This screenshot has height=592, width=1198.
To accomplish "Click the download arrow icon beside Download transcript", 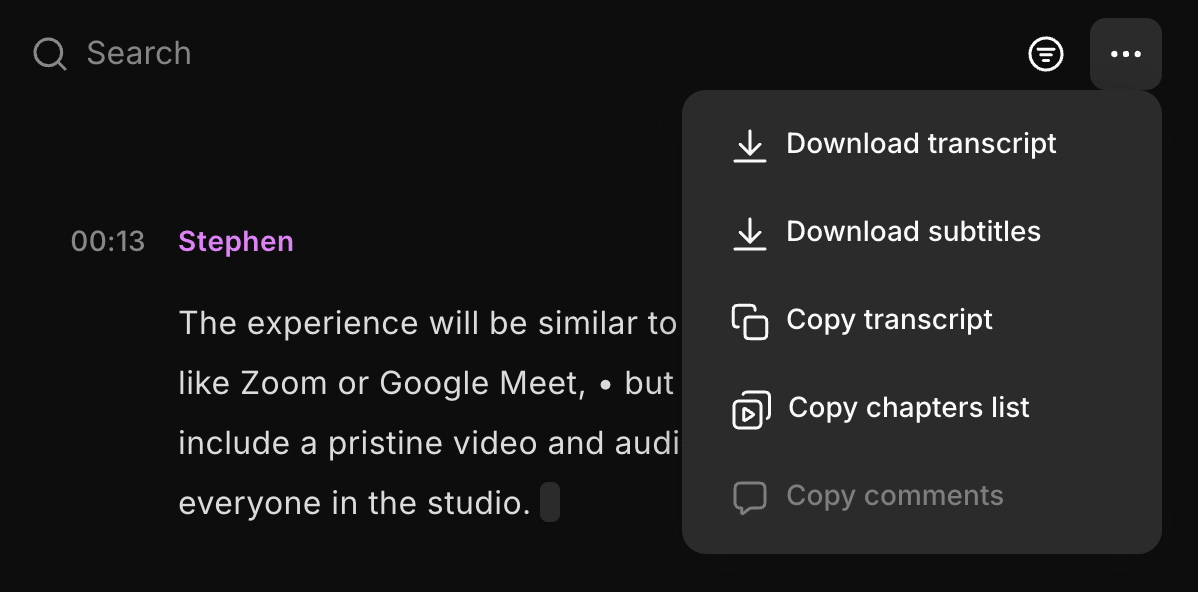I will tap(750, 145).
